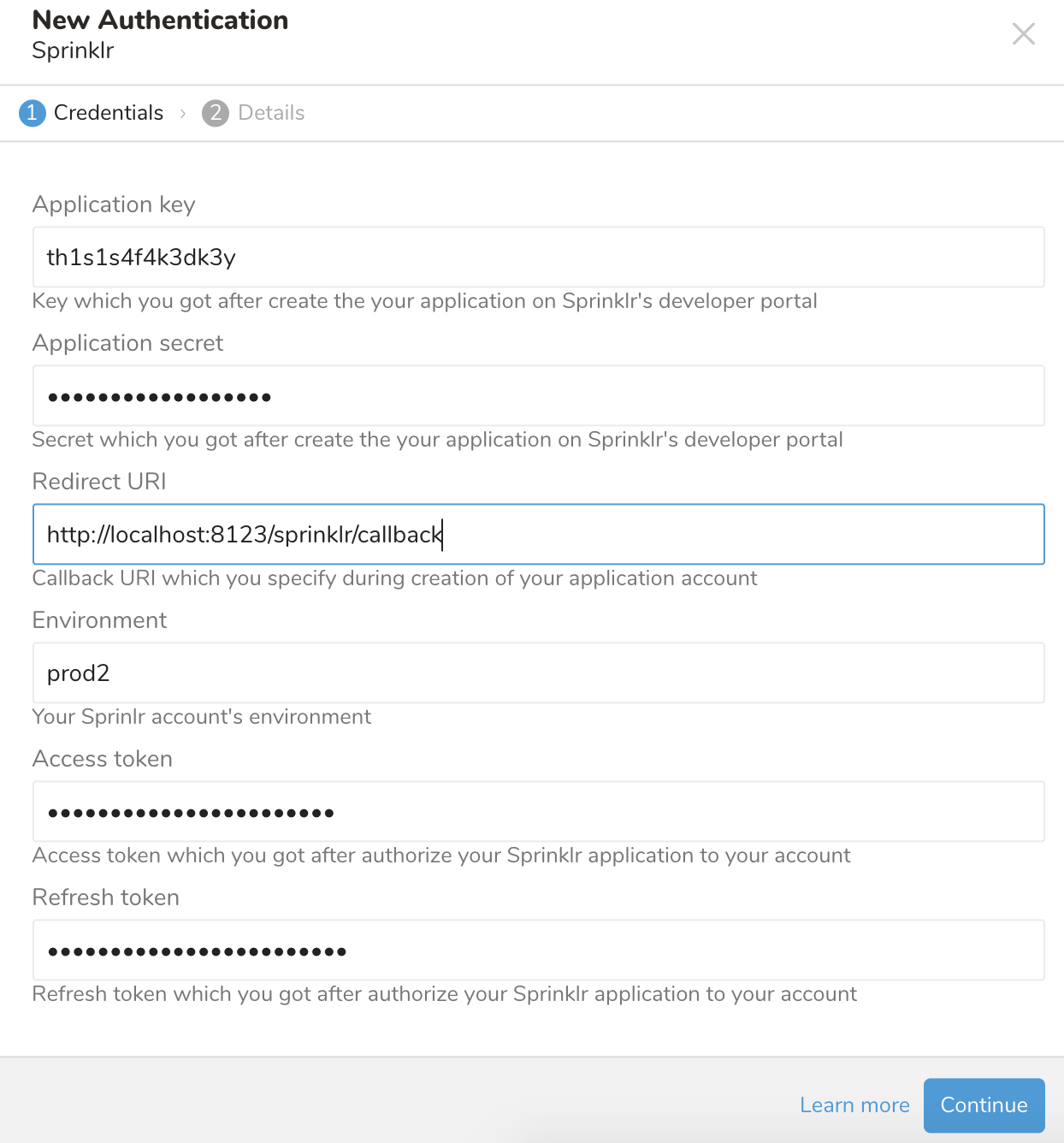Viewport: 1064px width, 1143px height.
Task: Select the Credentials step label
Action: (109, 113)
